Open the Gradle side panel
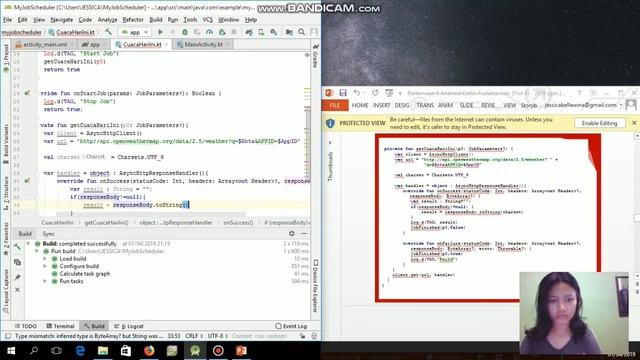This screenshot has height=360, width=640. [316, 56]
